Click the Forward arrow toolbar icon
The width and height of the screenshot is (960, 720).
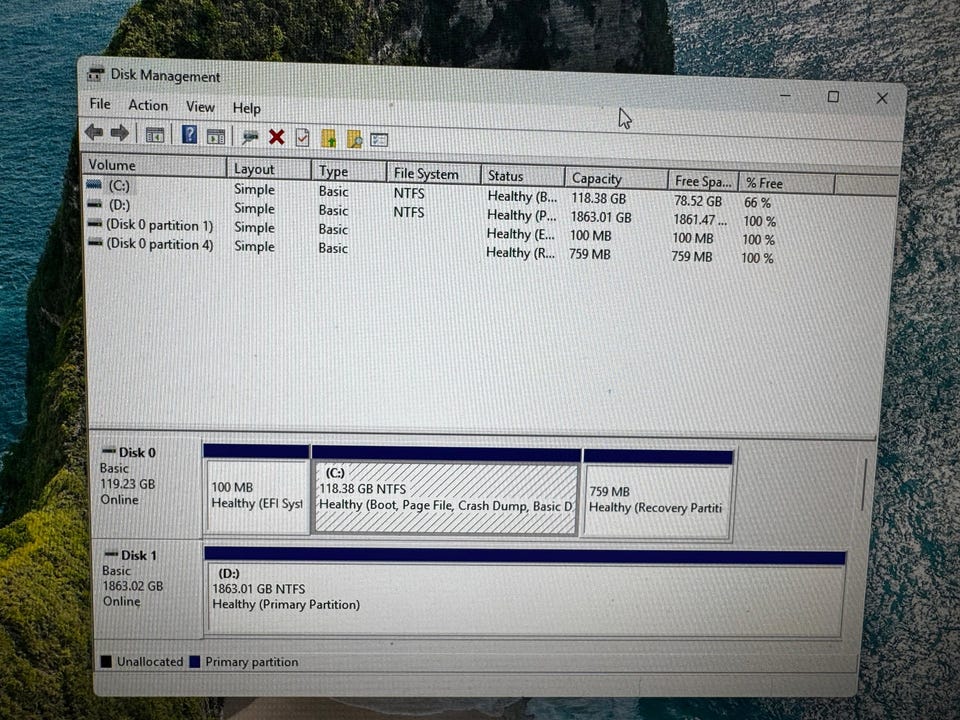pyautogui.click(x=119, y=132)
